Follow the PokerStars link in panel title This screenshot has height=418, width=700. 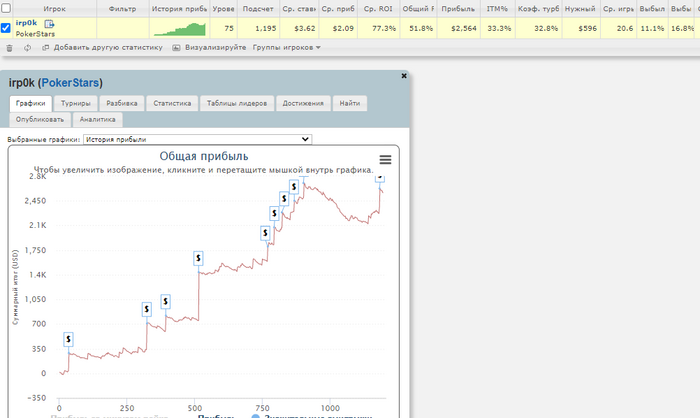70,83
